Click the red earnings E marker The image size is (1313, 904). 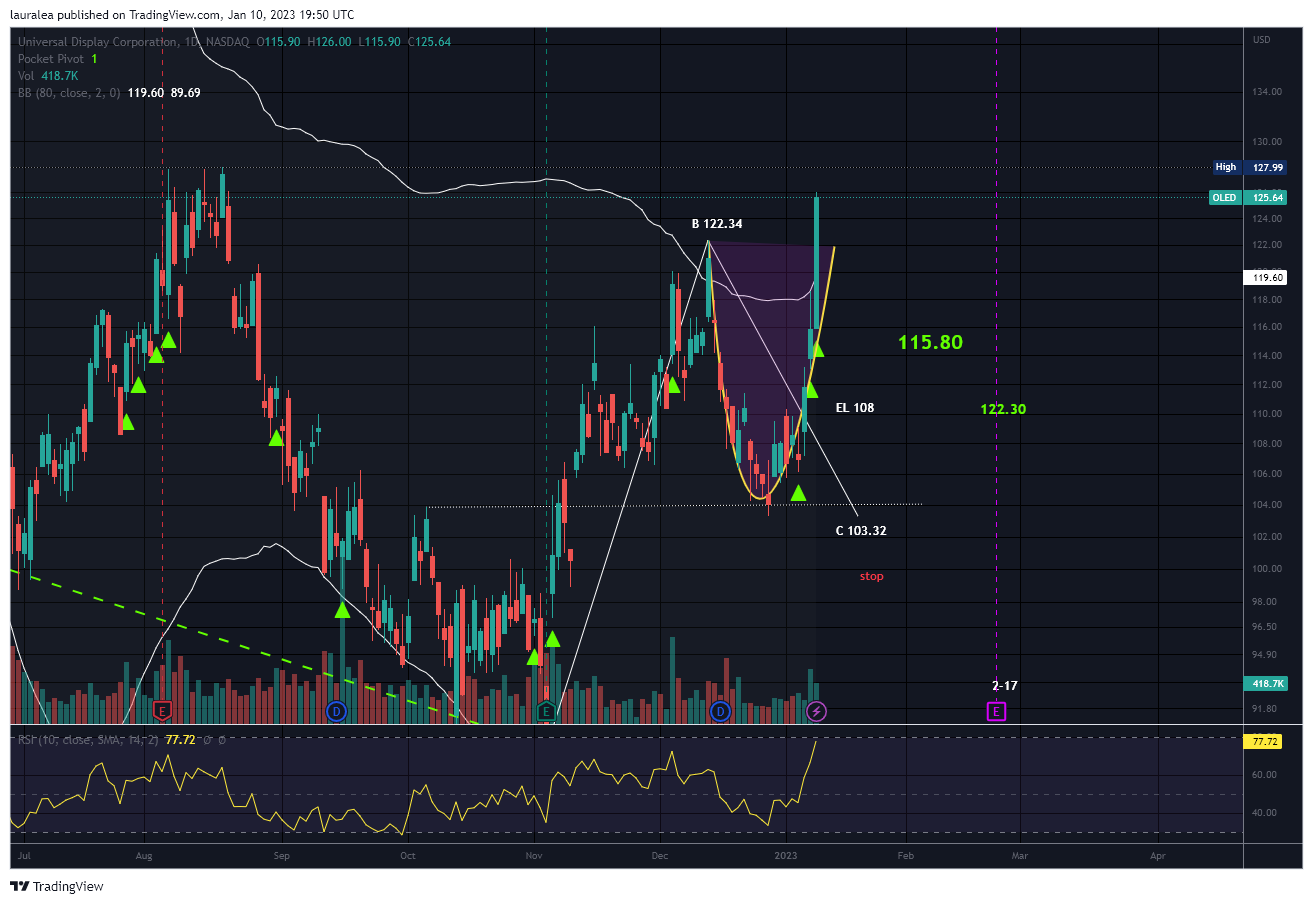pos(163,711)
